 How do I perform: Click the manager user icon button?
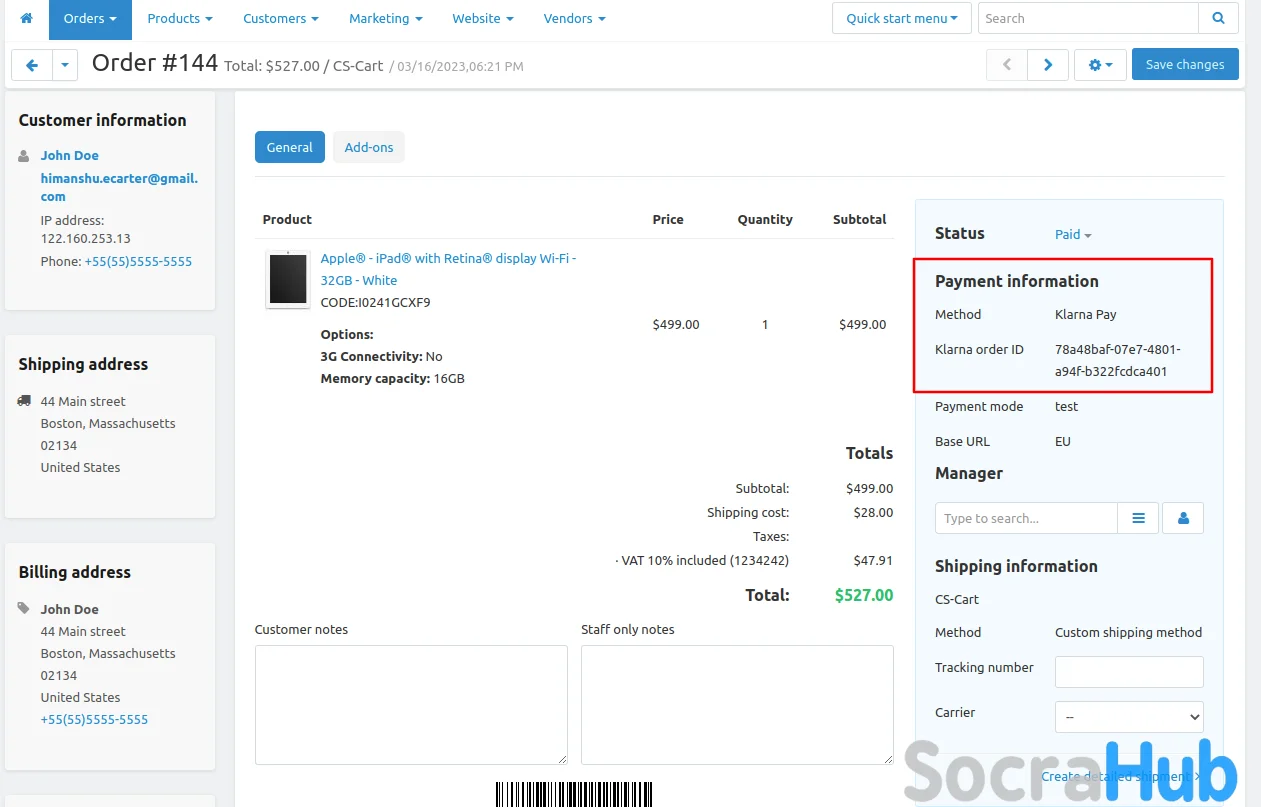coord(1183,518)
